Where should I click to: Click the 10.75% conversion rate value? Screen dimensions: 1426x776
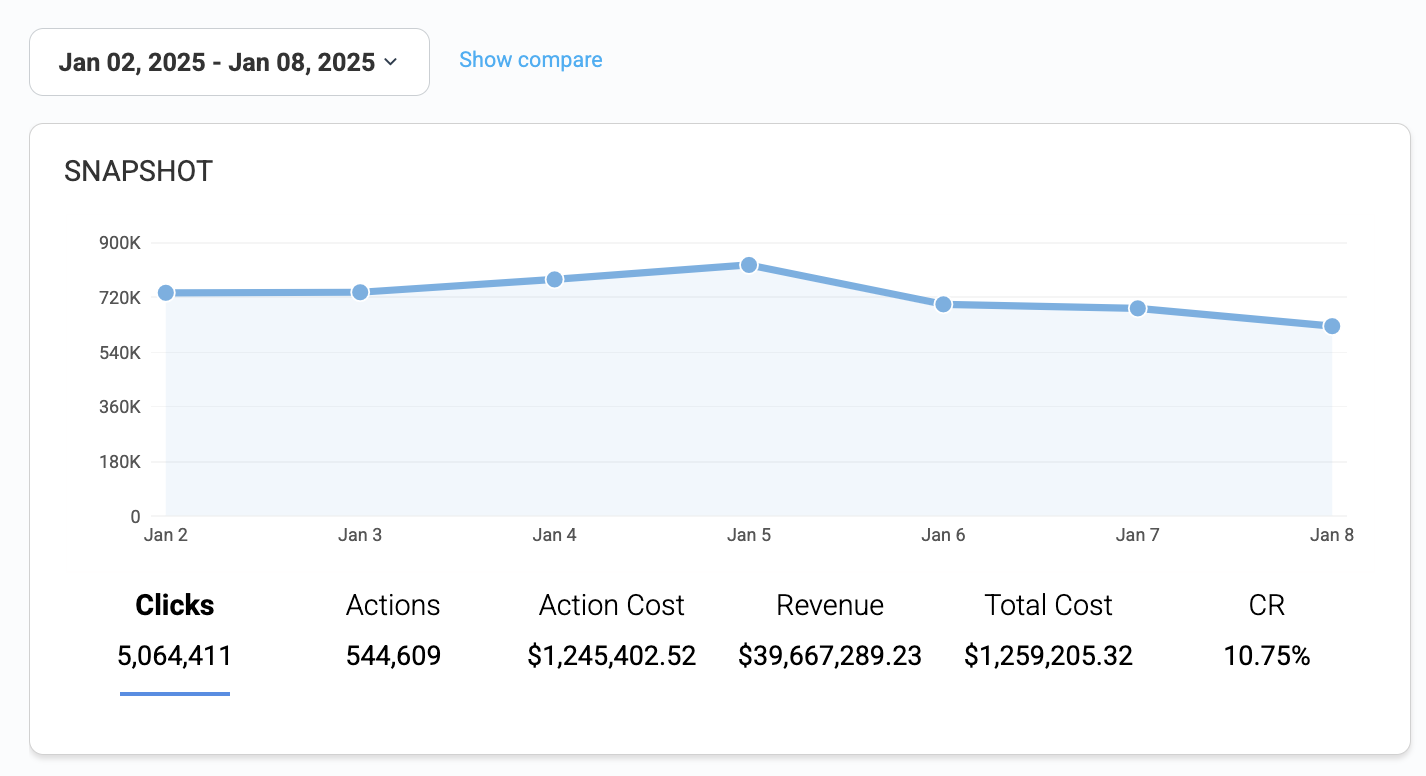1266,656
